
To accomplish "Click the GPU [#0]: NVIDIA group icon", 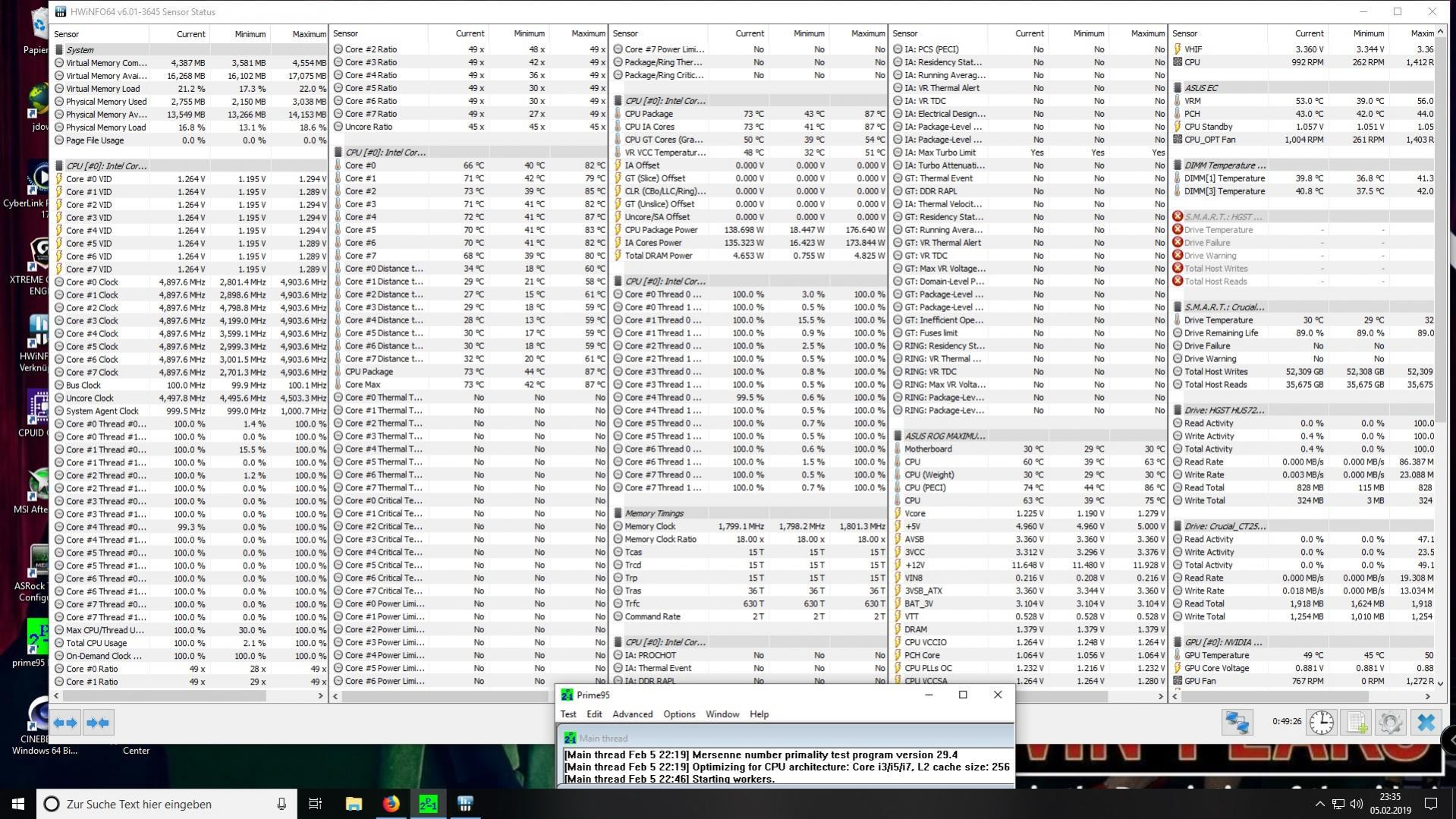I will click(1178, 642).
